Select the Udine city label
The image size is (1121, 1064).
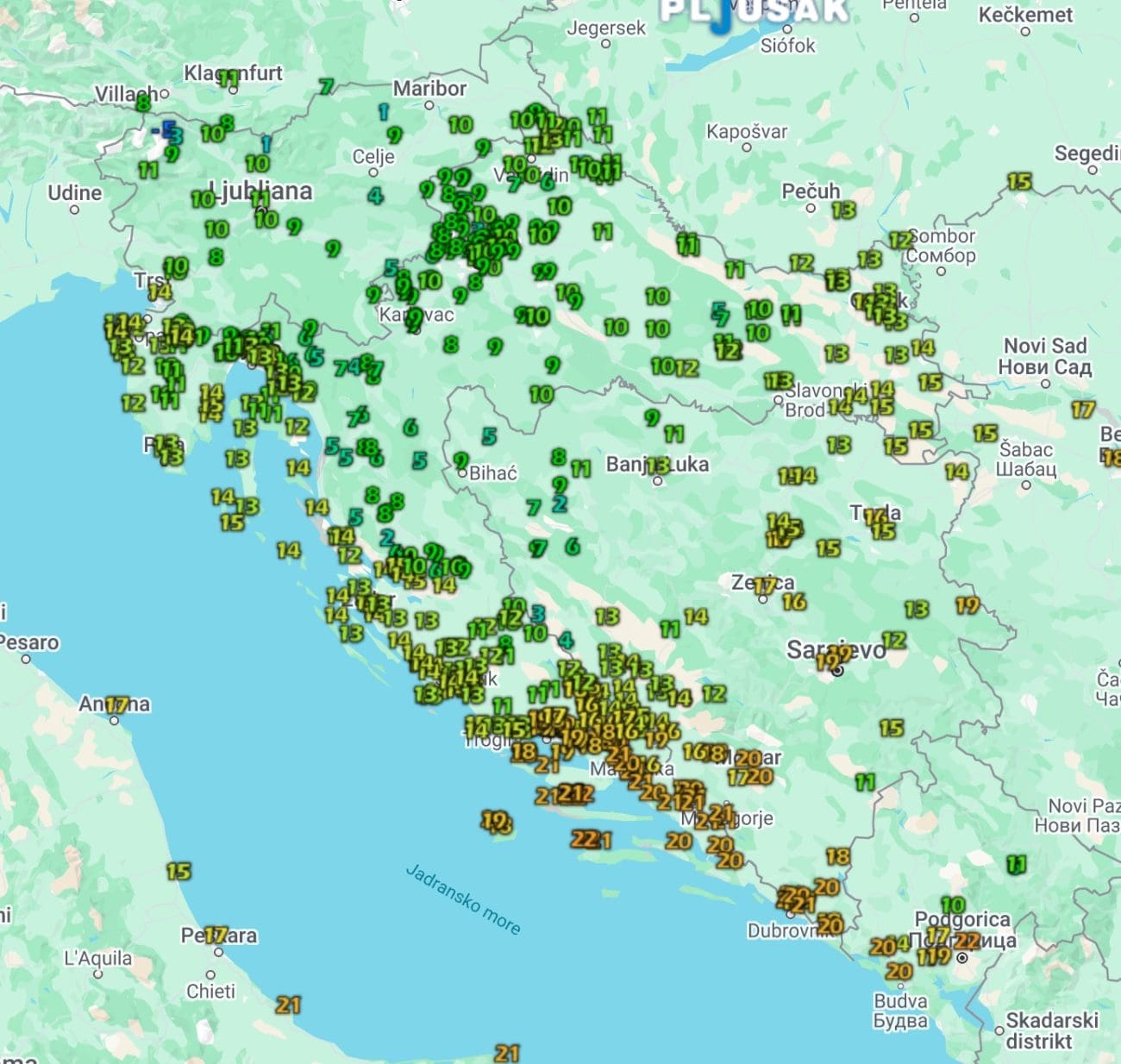pos(74,193)
